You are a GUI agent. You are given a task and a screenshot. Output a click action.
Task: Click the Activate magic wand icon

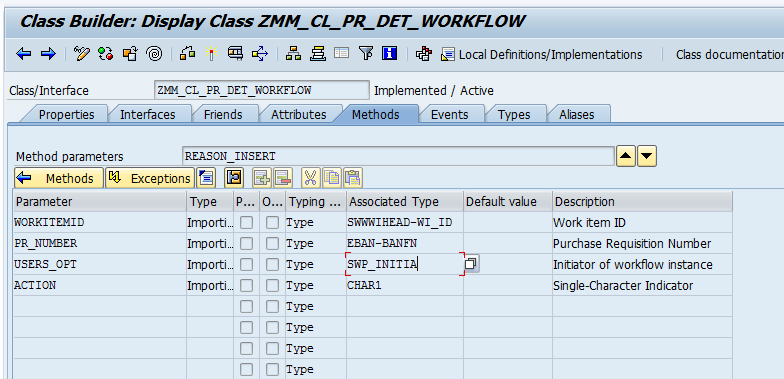click(212, 54)
